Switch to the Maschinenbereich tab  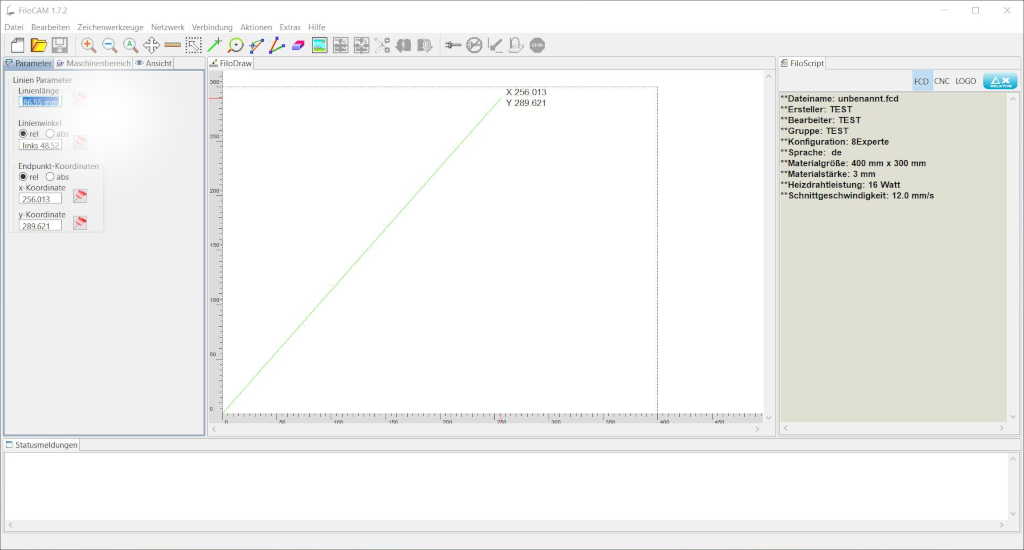click(x=93, y=63)
